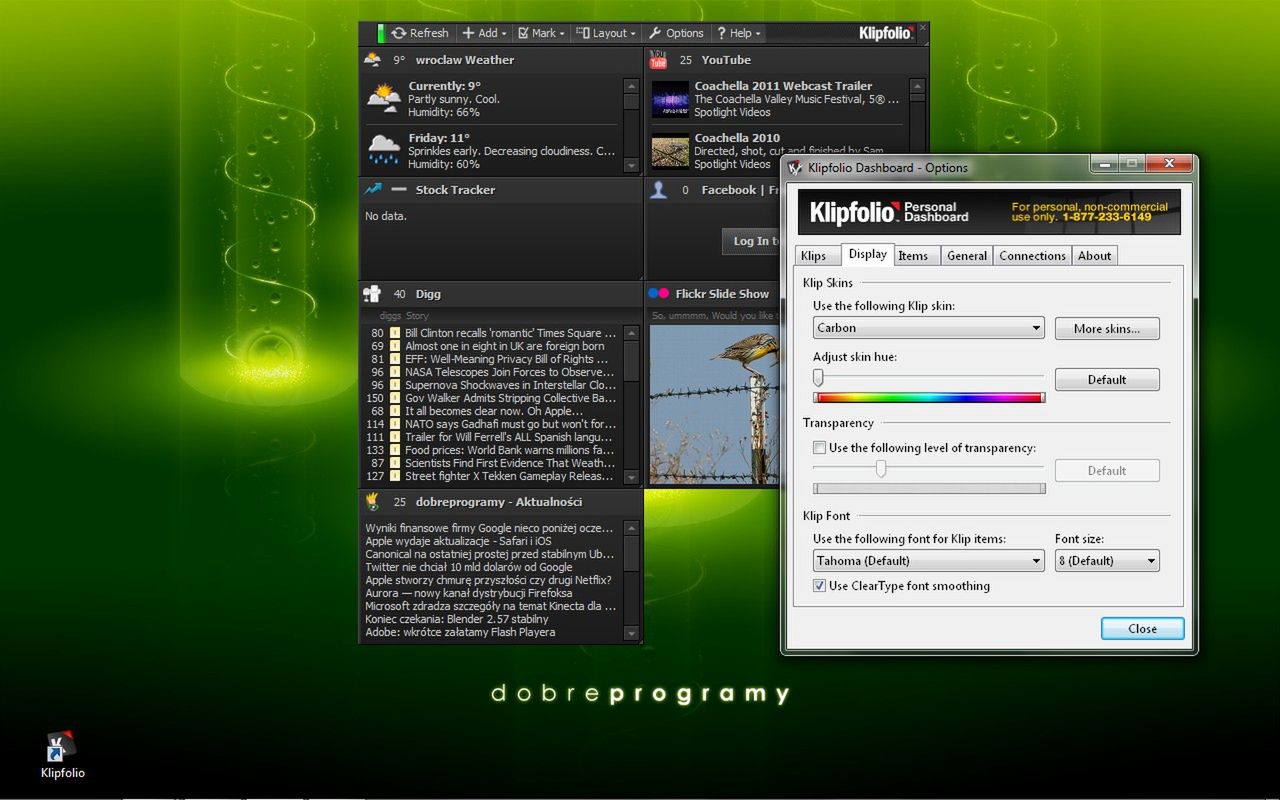
Task: Click the More skins button
Action: pyautogui.click(x=1107, y=329)
